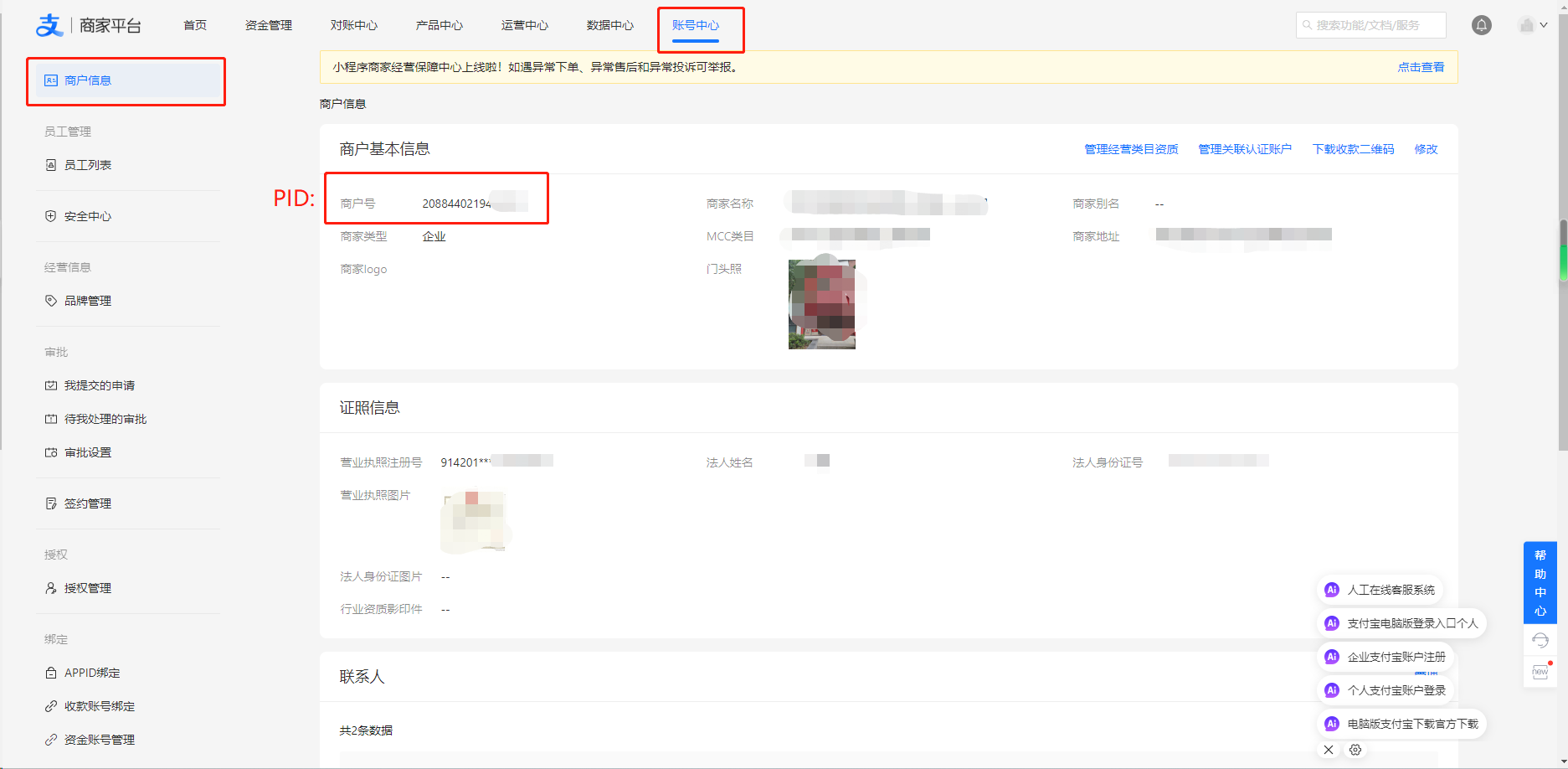Click the 点击查看 link in the banner
The height and width of the screenshot is (769, 1568).
tap(1421, 67)
